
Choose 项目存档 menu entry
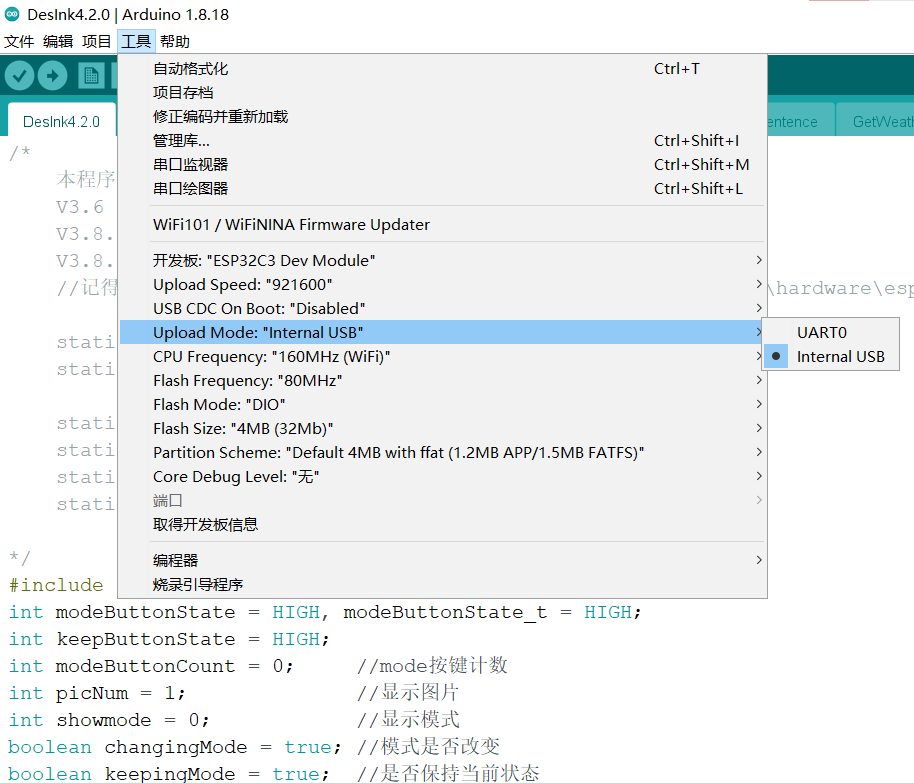(442, 93)
